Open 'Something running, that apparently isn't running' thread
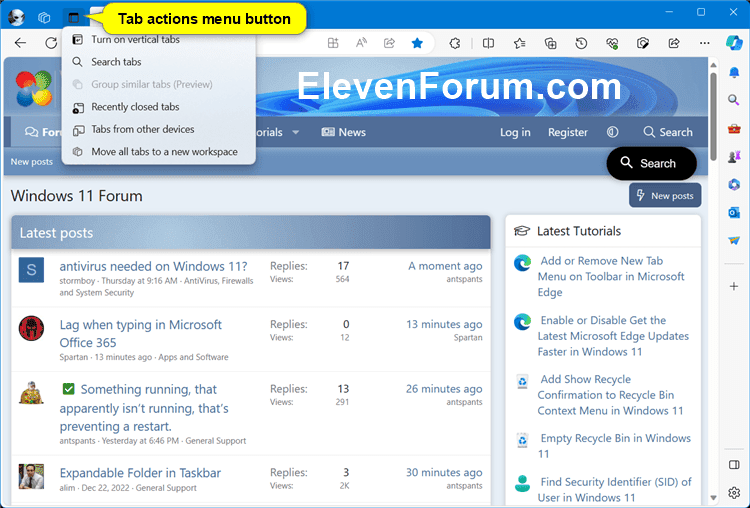Screen dimensions: 750x508 coord(144,408)
